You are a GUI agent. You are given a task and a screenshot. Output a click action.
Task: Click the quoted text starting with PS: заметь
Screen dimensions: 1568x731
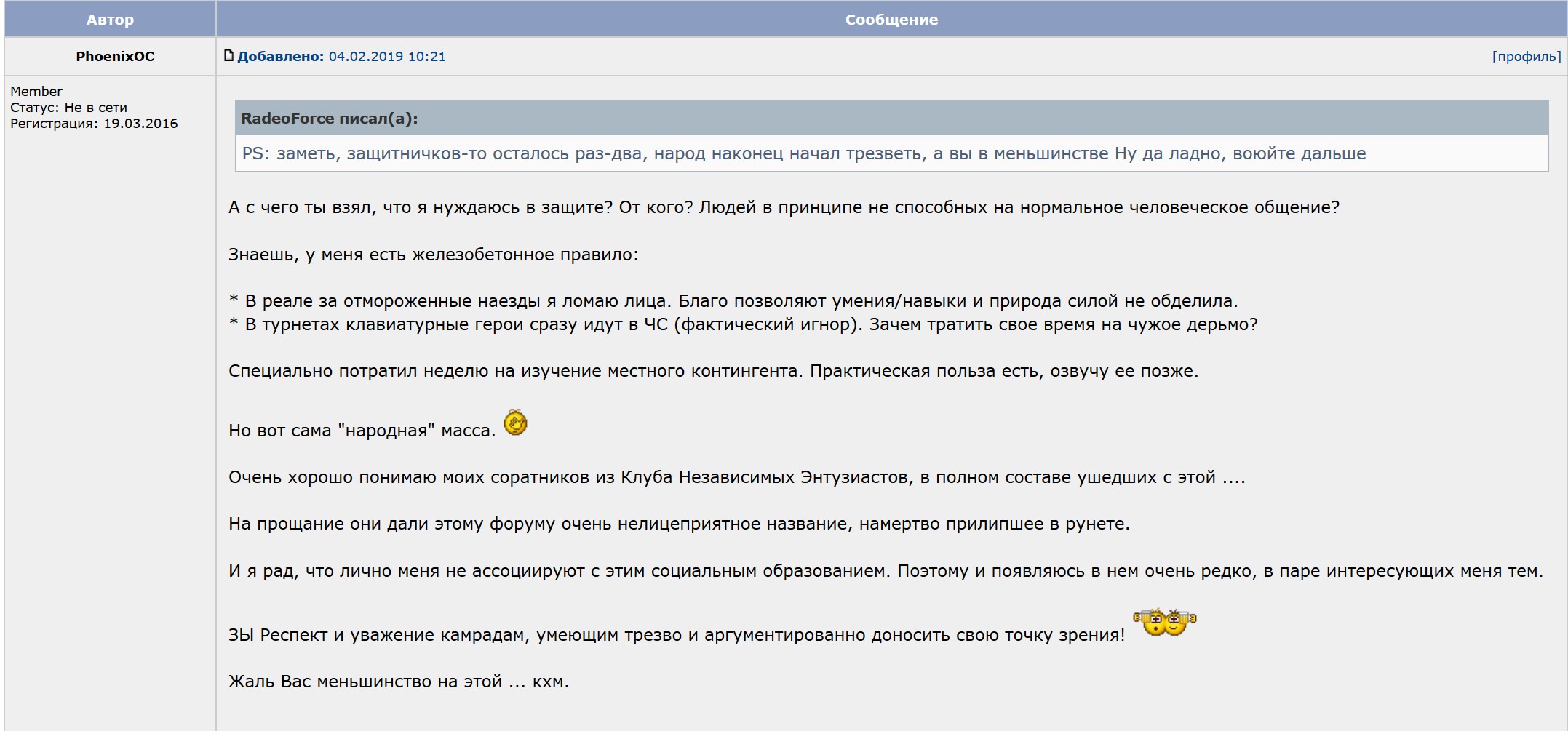(803, 153)
